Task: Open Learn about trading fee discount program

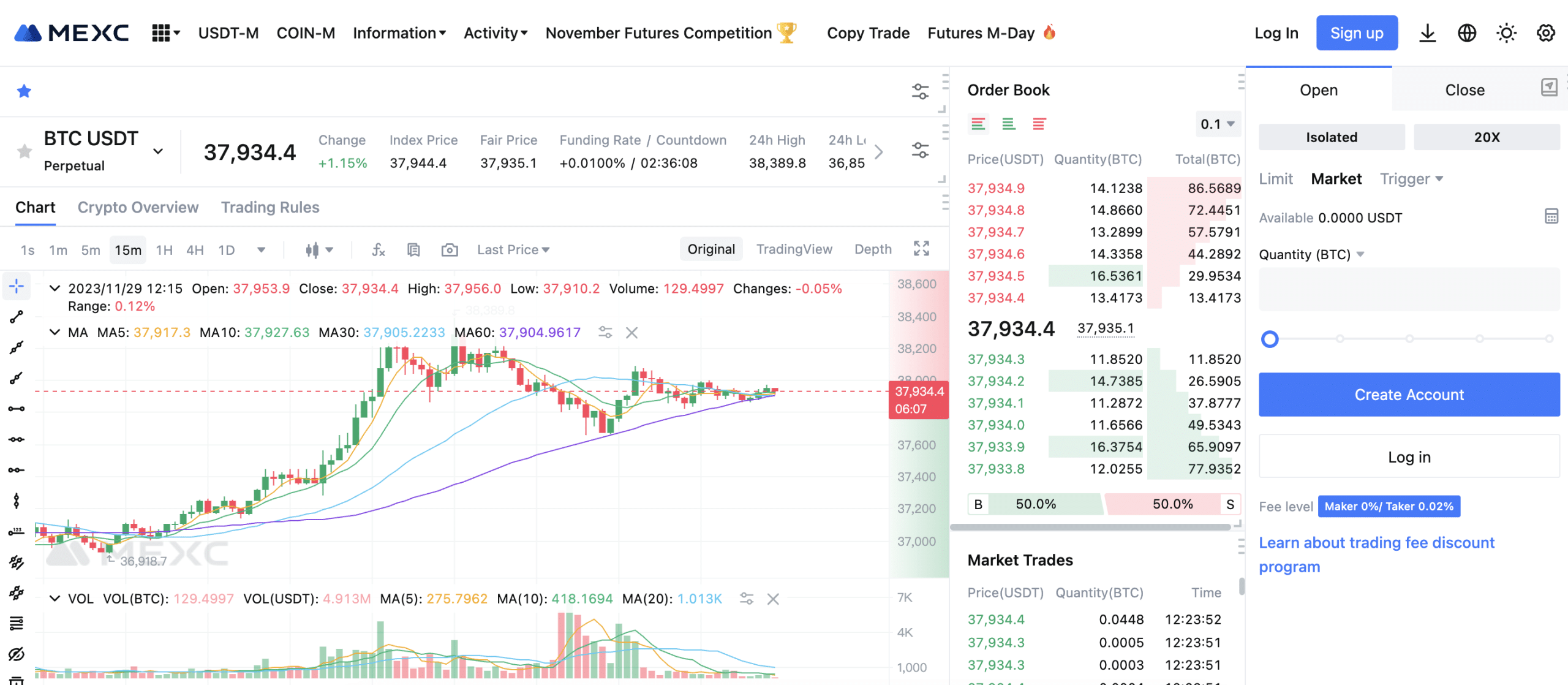Action: [x=1378, y=553]
